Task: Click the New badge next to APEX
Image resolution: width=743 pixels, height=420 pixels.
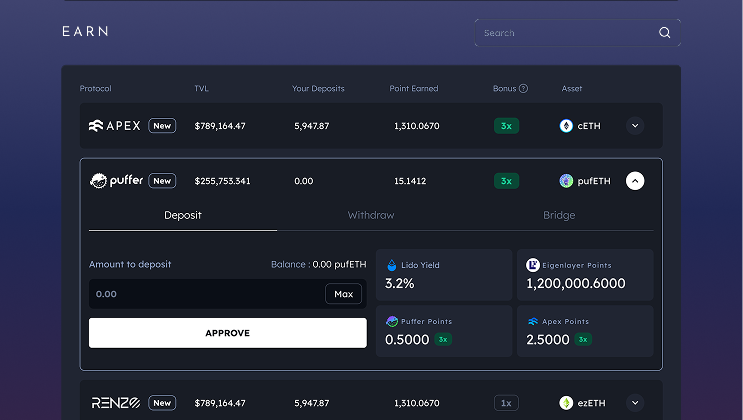Action: click(162, 126)
